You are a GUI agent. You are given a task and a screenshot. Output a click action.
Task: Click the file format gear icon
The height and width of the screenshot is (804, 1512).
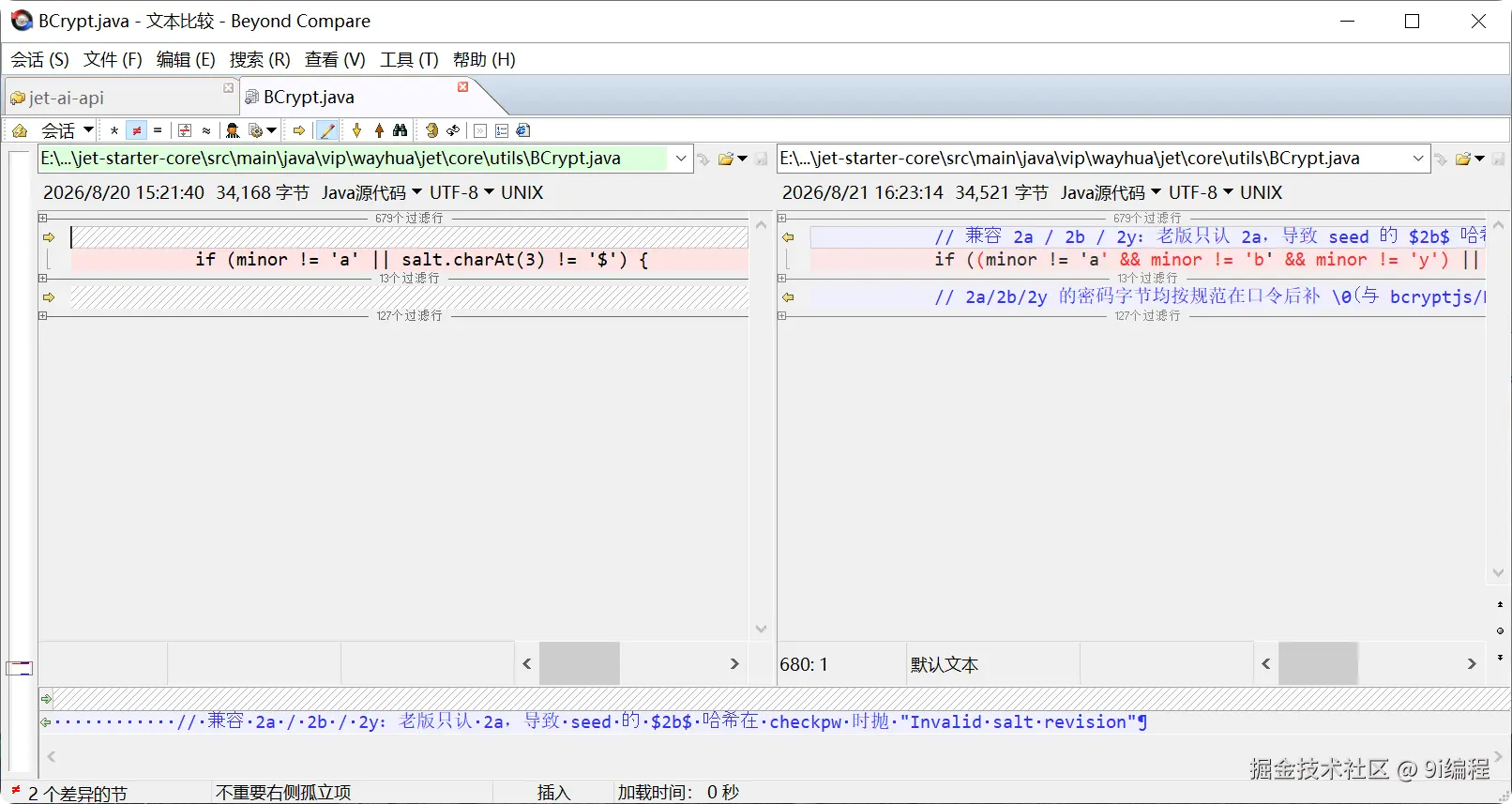point(255,130)
